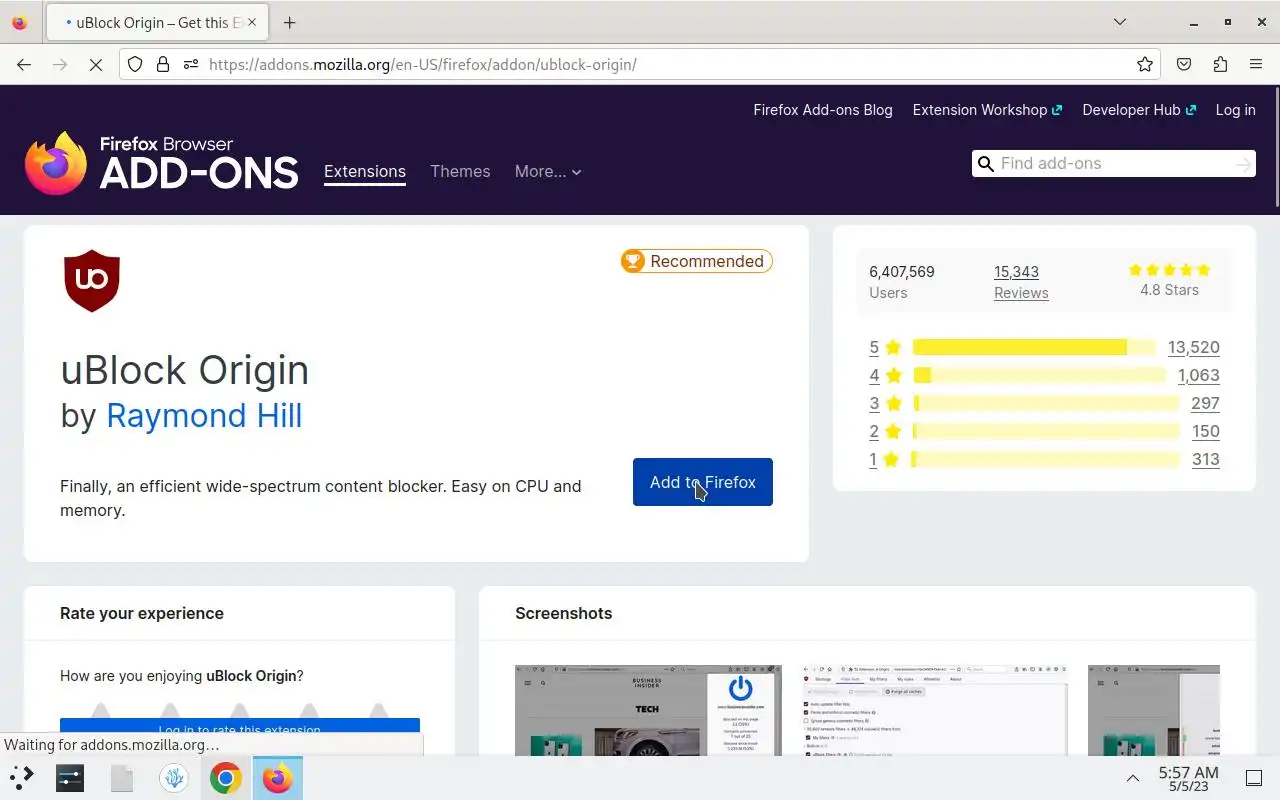Click the search magnifier icon in Find add-ons

click(x=985, y=164)
